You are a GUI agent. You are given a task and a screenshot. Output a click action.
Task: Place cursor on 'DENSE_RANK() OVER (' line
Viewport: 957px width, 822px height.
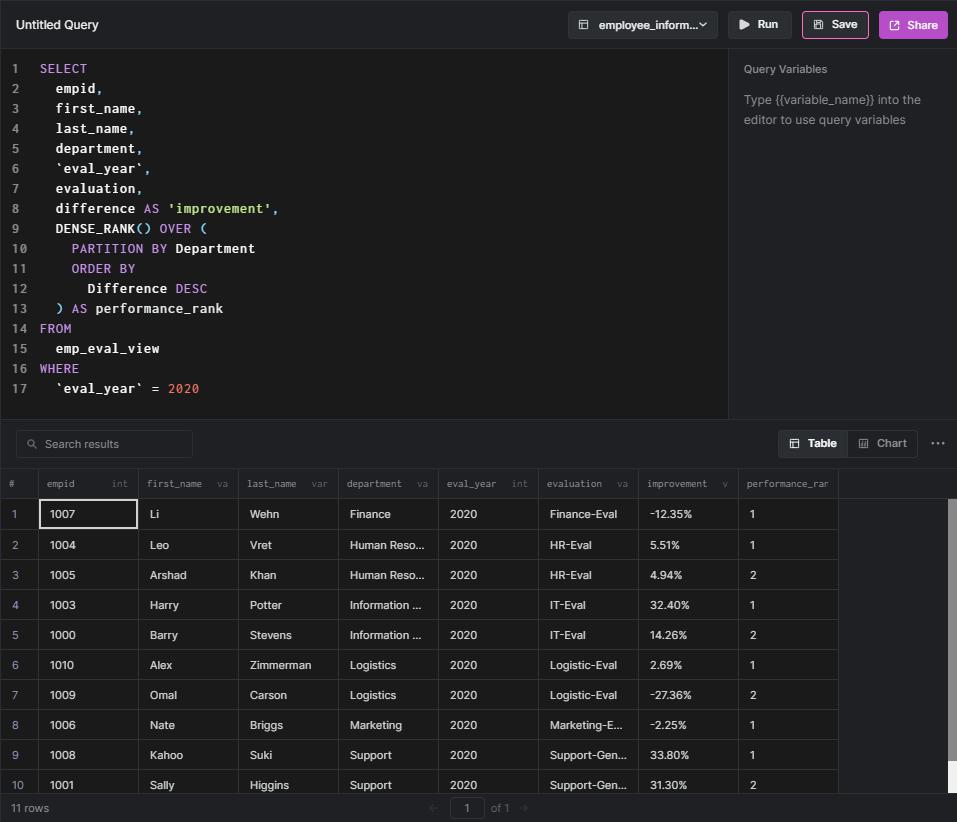tap(131, 229)
